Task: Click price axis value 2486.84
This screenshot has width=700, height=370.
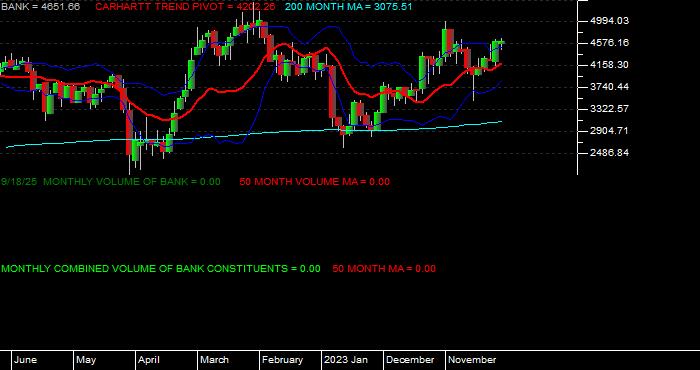Action: point(609,153)
